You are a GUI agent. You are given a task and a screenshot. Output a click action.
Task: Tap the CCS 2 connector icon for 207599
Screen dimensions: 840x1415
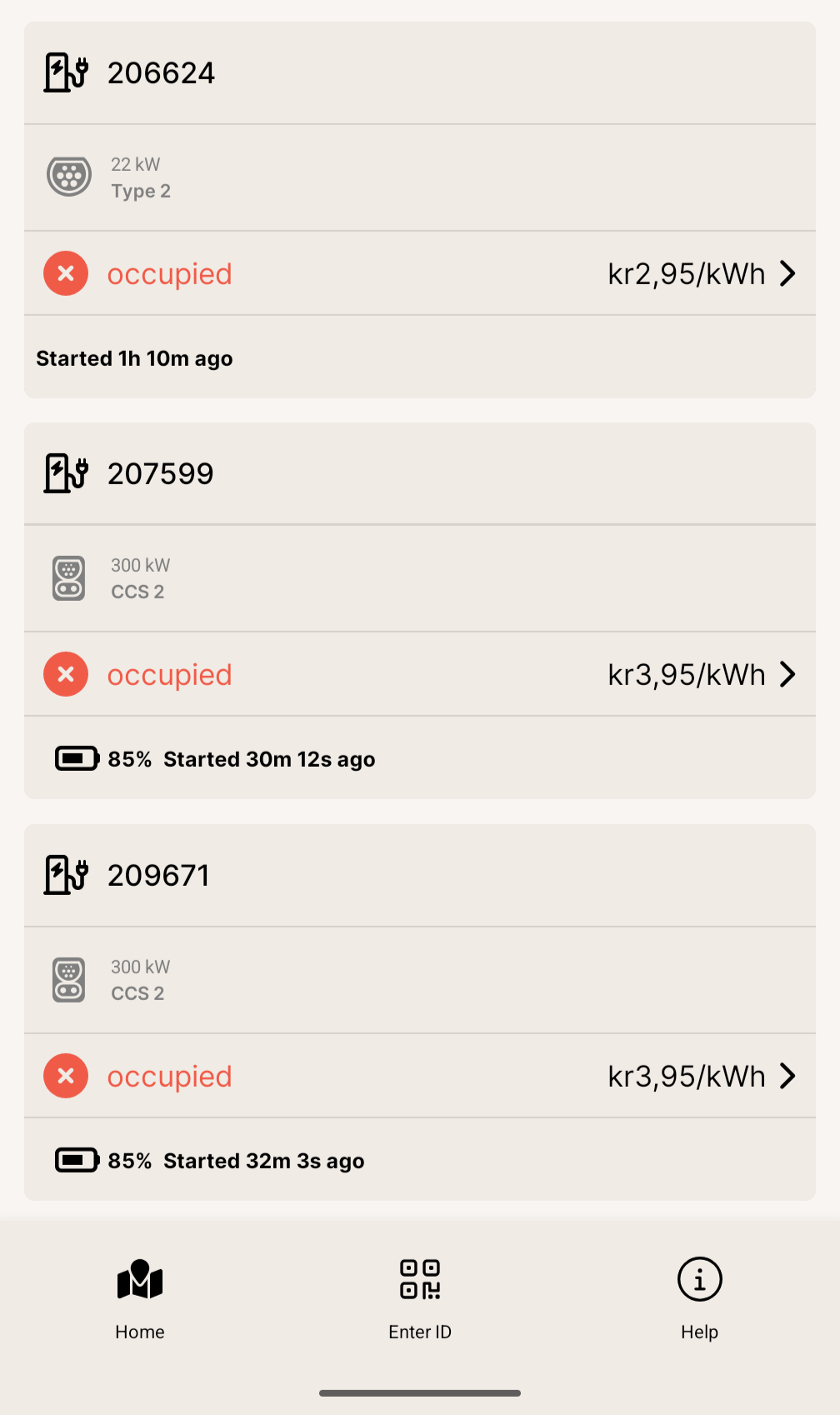pyautogui.click(x=68, y=578)
